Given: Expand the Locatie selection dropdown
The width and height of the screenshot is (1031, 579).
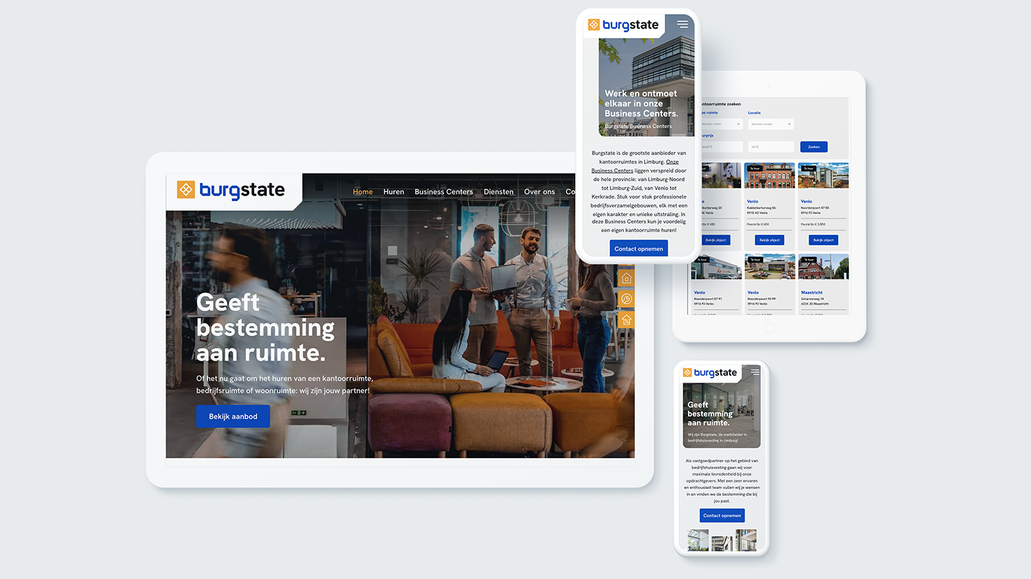Looking at the screenshot, I should click(x=770, y=124).
